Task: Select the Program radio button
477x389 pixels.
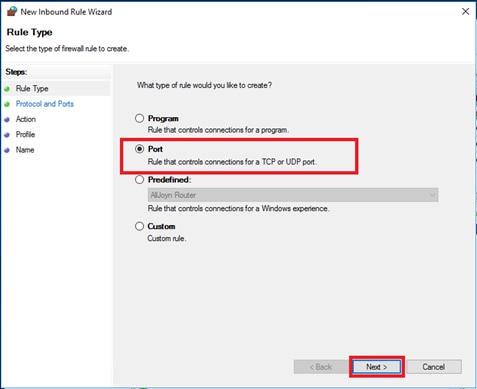Action: coord(139,118)
